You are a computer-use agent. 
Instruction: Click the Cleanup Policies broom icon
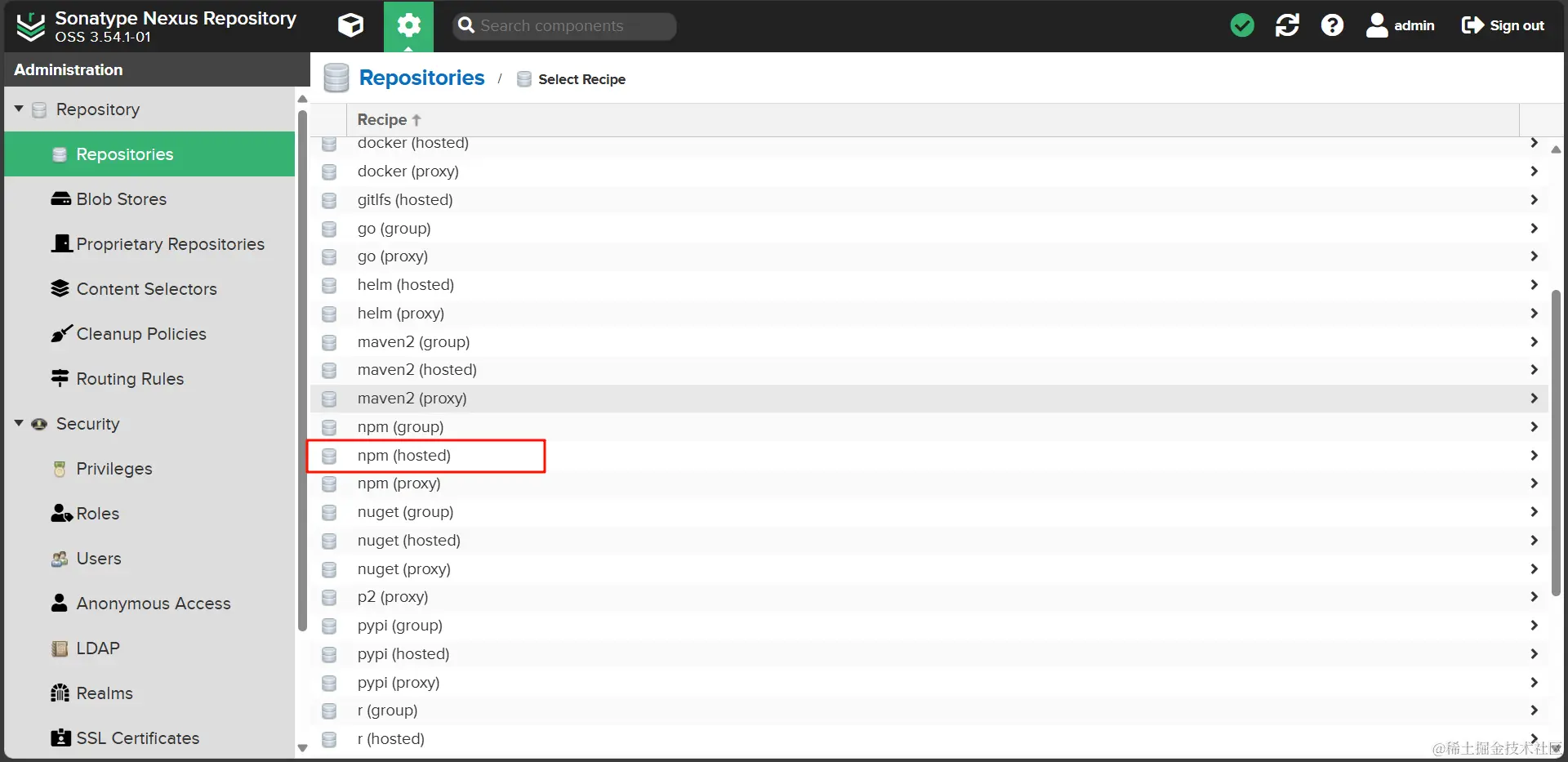pyautogui.click(x=61, y=333)
